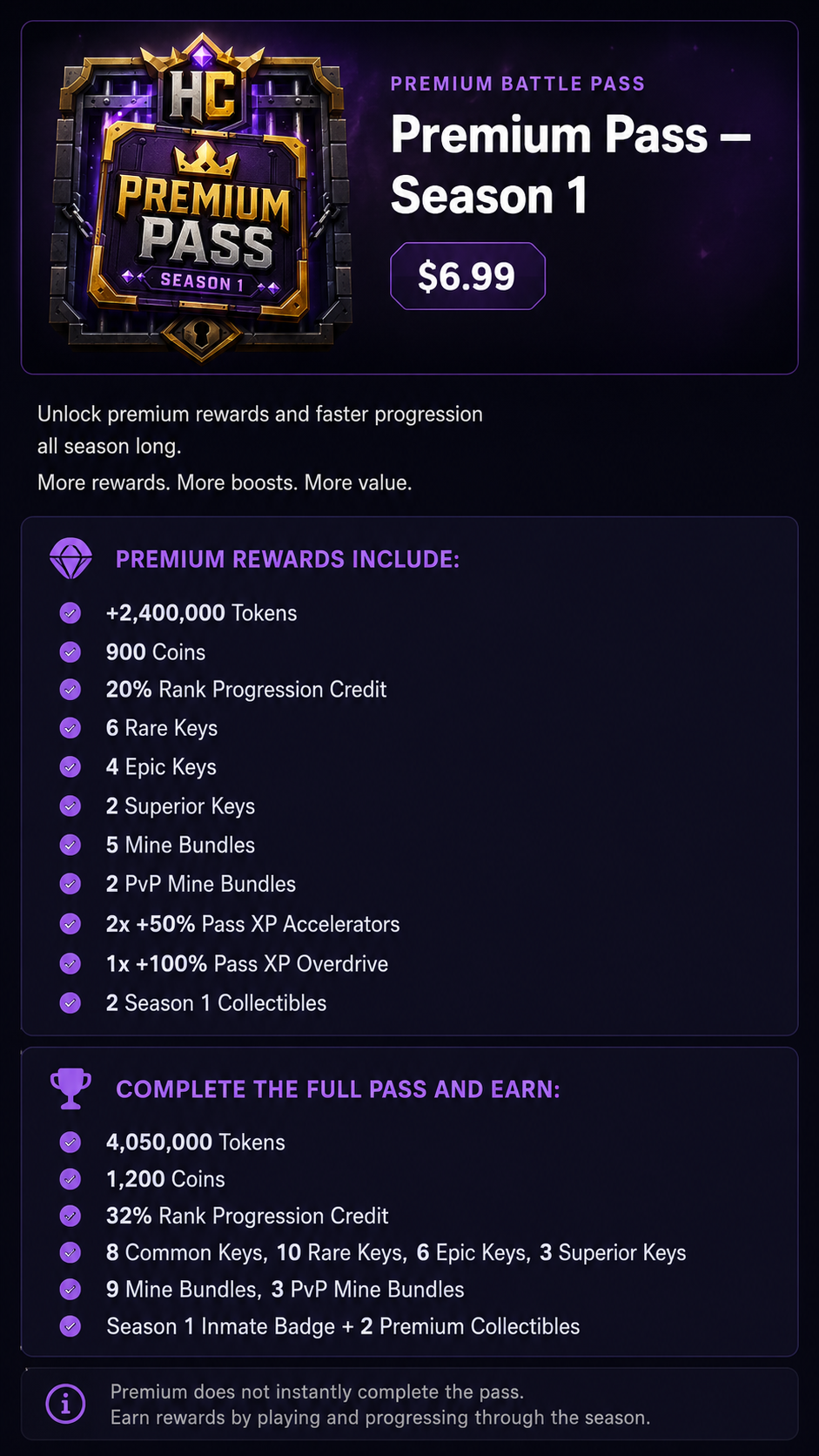Click the 2 Season 1 Collectibles reward line
The image size is (819, 1456).
point(216,1003)
